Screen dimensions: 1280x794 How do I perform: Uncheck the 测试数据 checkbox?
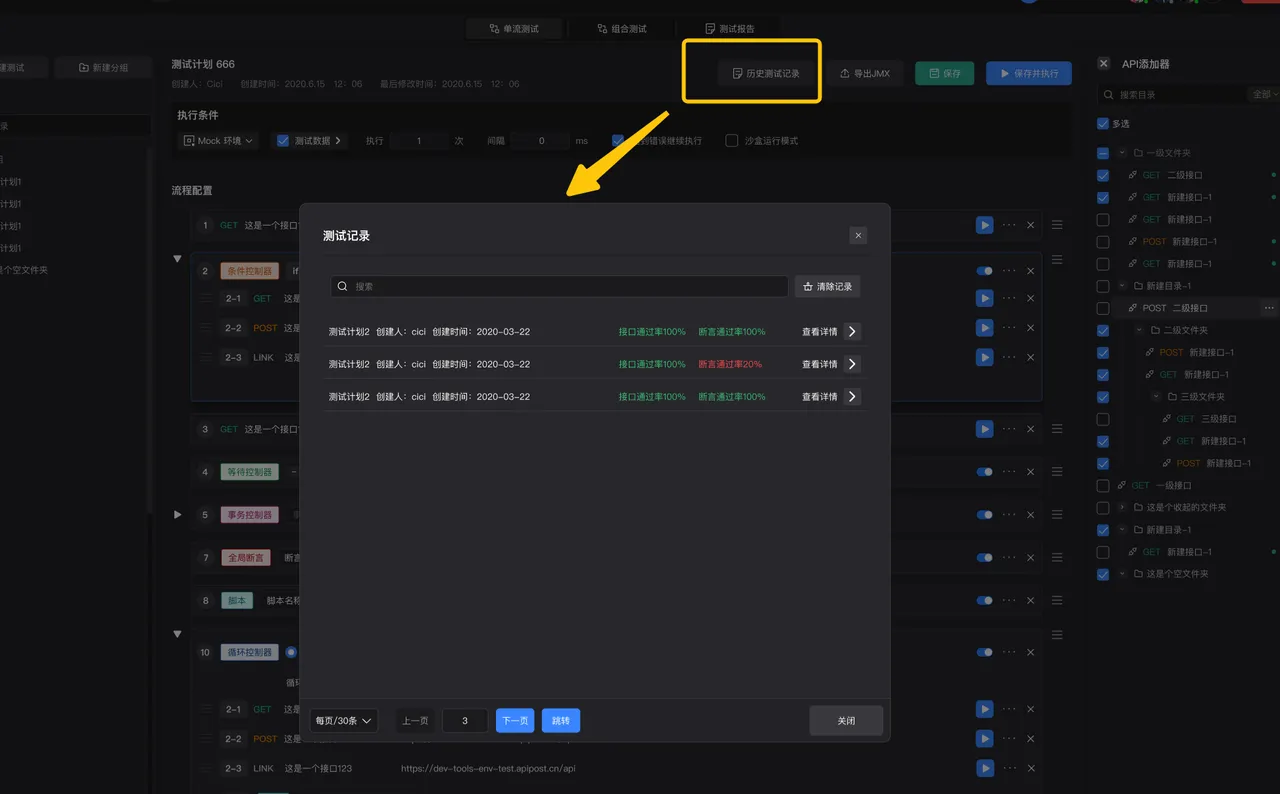(x=283, y=141)
